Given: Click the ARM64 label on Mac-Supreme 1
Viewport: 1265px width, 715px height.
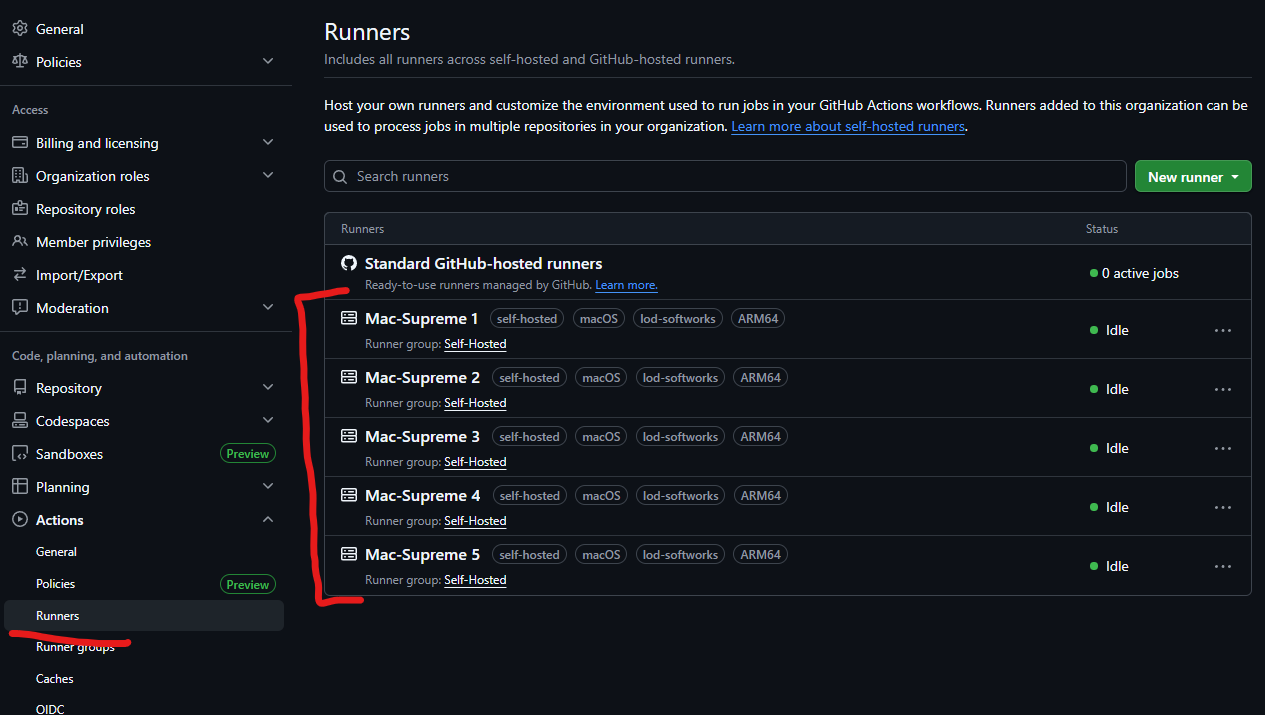Looking at the screenshot, I should 757,319.
